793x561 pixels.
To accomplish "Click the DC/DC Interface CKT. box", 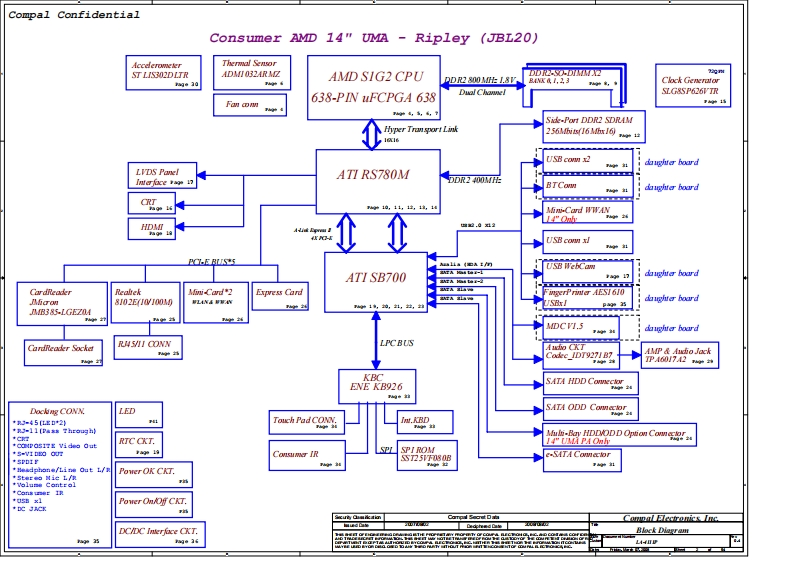I will point(158,534).
